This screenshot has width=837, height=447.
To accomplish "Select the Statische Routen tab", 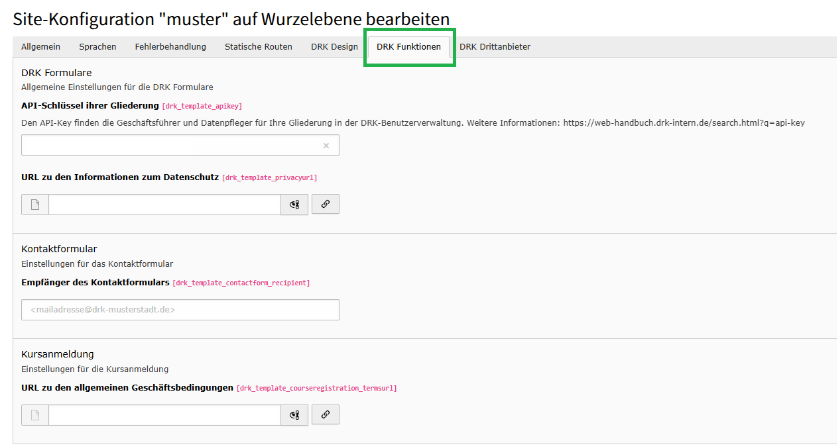I will pyautogui.click(x=258, y=47).
